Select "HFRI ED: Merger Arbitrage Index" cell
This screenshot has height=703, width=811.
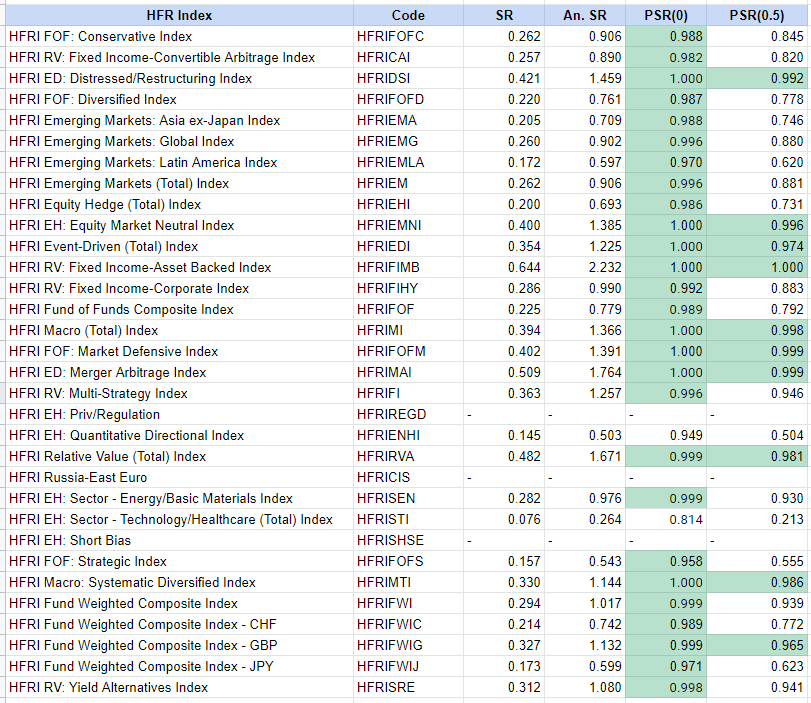[179, 372]
